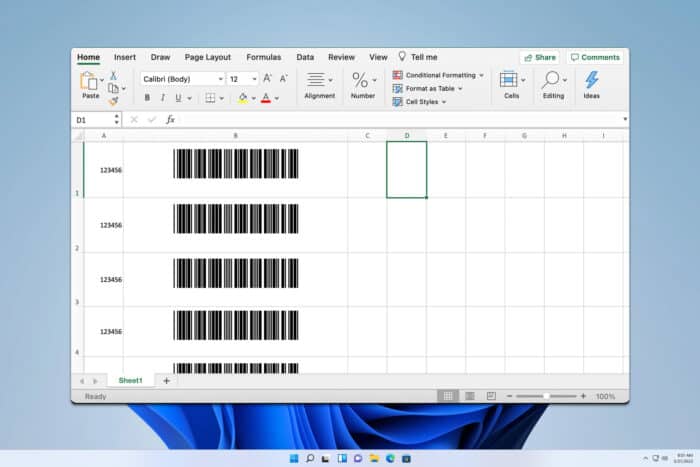
Task: Open the Insert ribbon tab
Action: (x=125, y=57)
